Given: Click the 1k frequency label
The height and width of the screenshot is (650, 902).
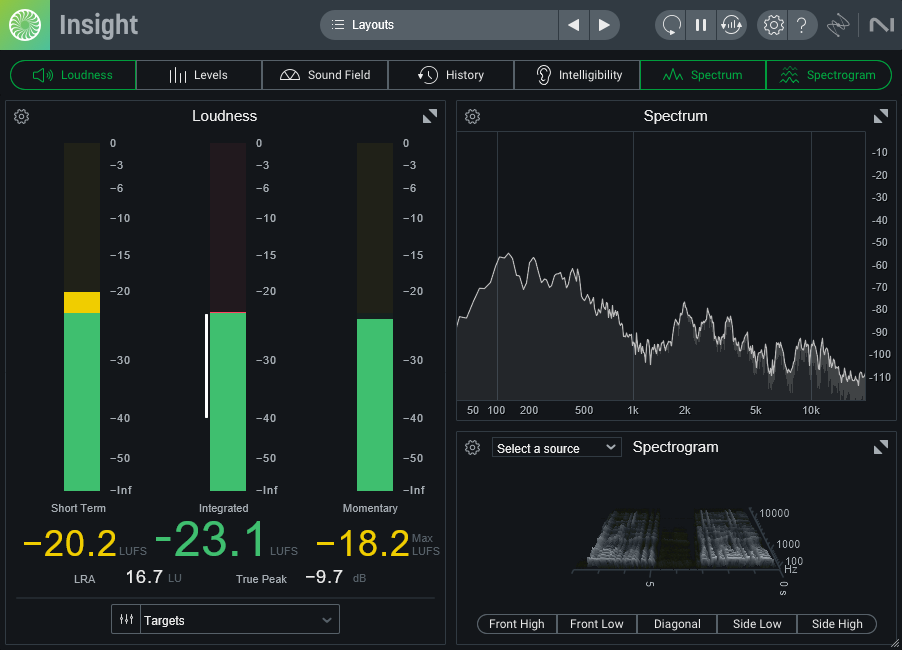Looking at the screenshot, I should coord(633,410).
